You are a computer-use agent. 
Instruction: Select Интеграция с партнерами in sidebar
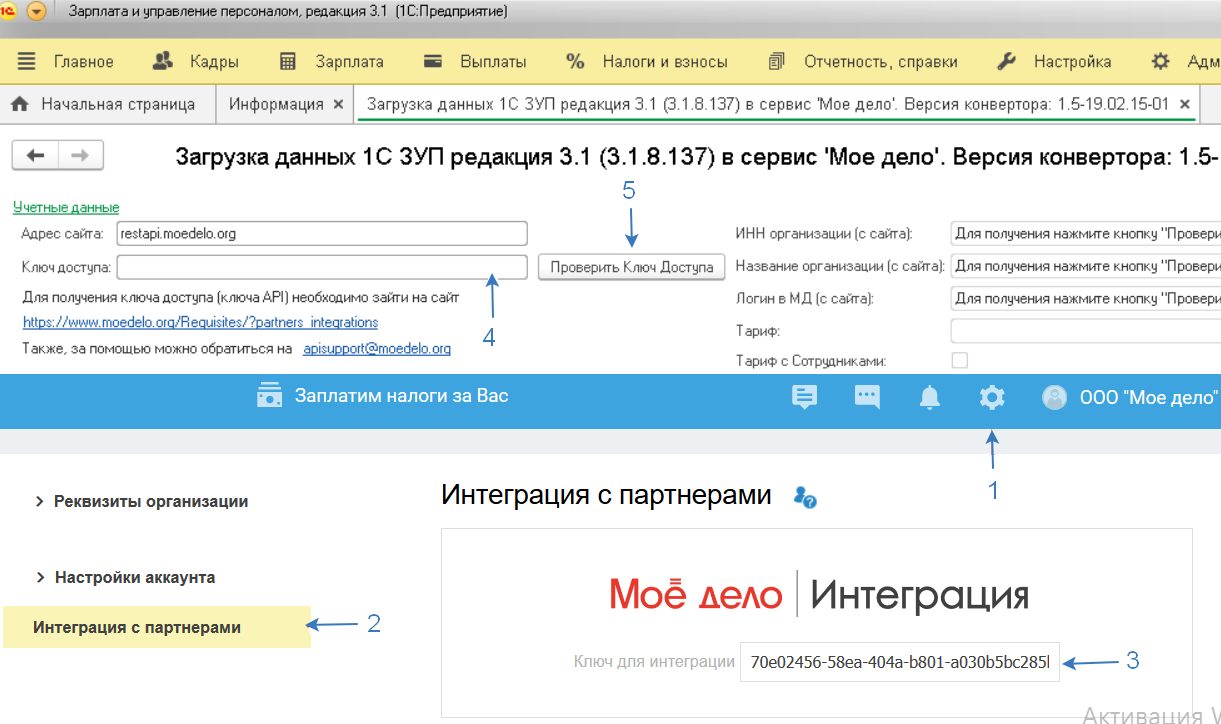click(137, 628)
